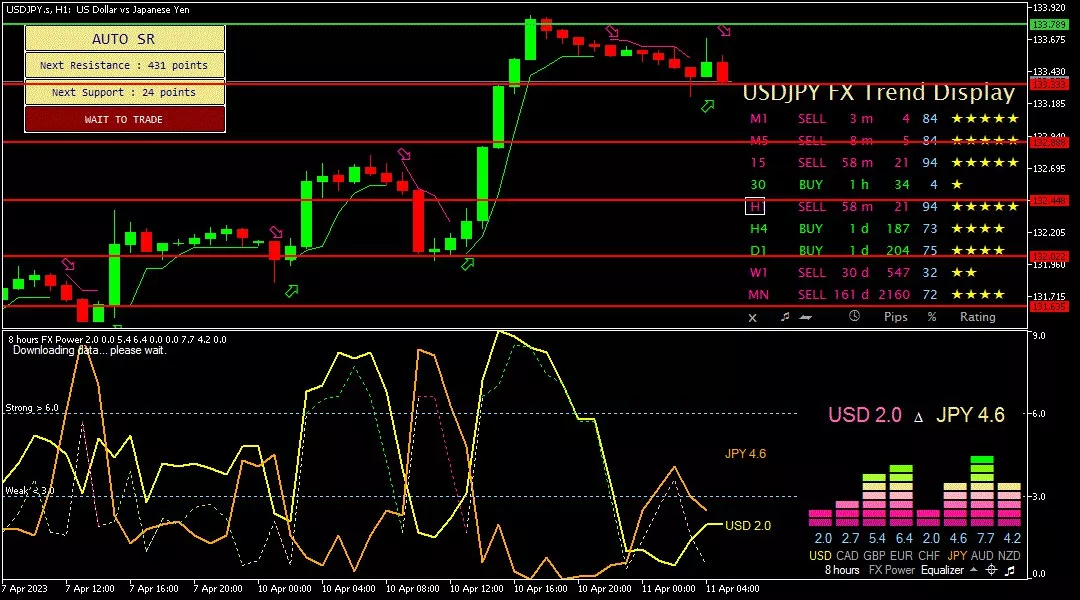Switch to D1 timeframe in Trend Display
1080x600 pixels.
click(758, 251)
